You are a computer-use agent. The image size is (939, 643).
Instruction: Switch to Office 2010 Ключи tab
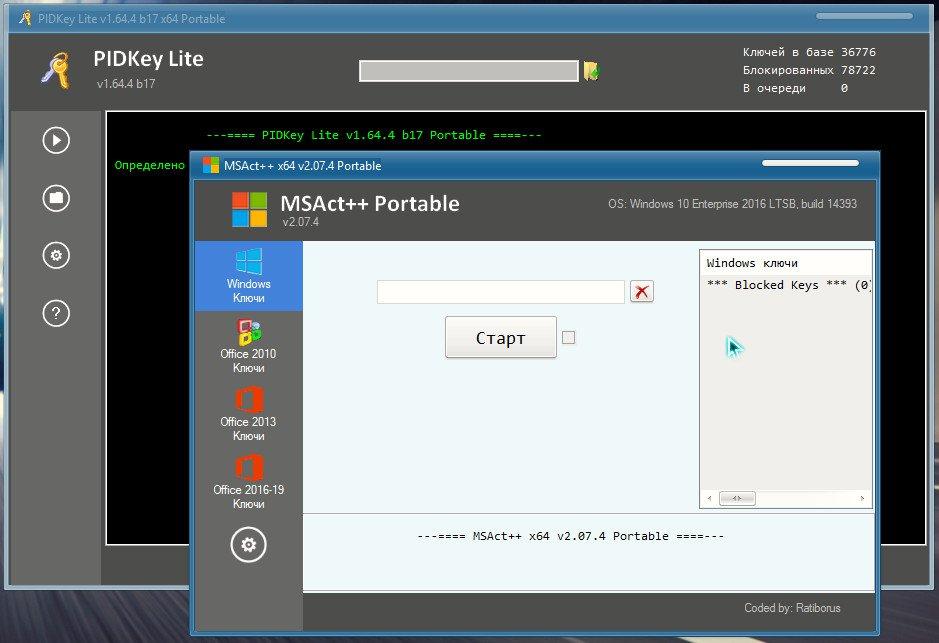click(x=249, y=346)
